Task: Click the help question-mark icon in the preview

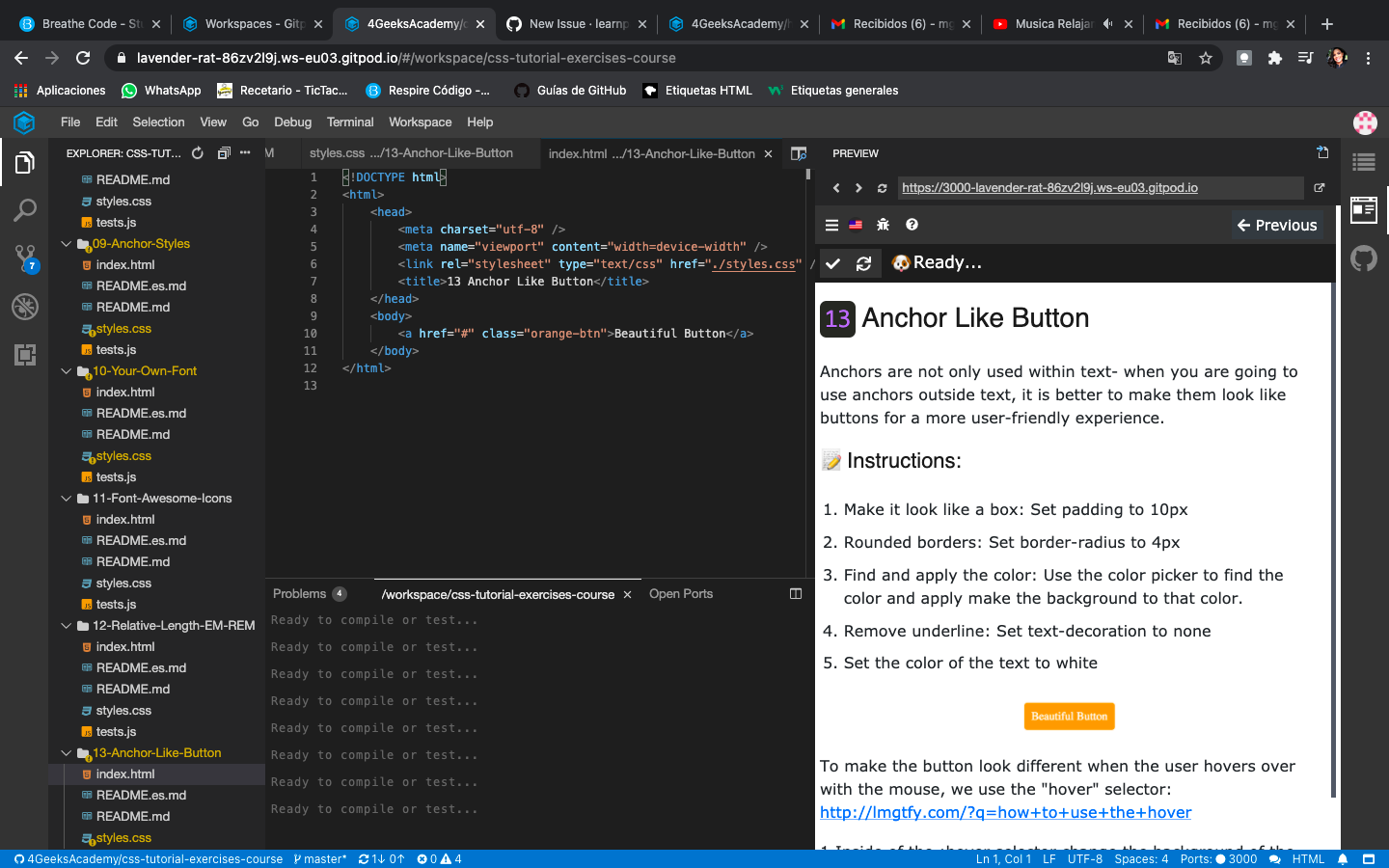Action: pos(911,225)
